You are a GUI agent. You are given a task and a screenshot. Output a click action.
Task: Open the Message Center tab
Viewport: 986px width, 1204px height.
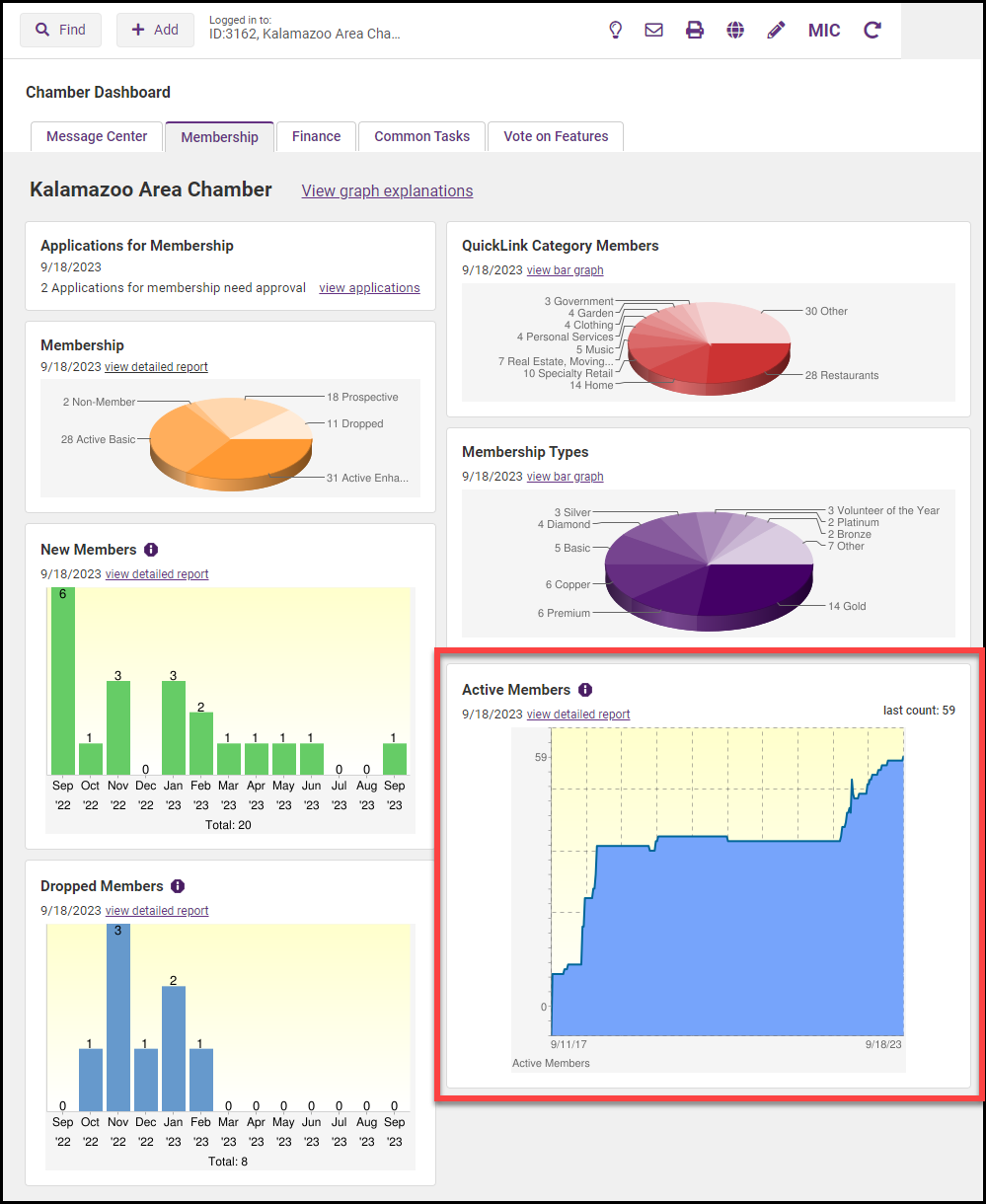(97, 136)
